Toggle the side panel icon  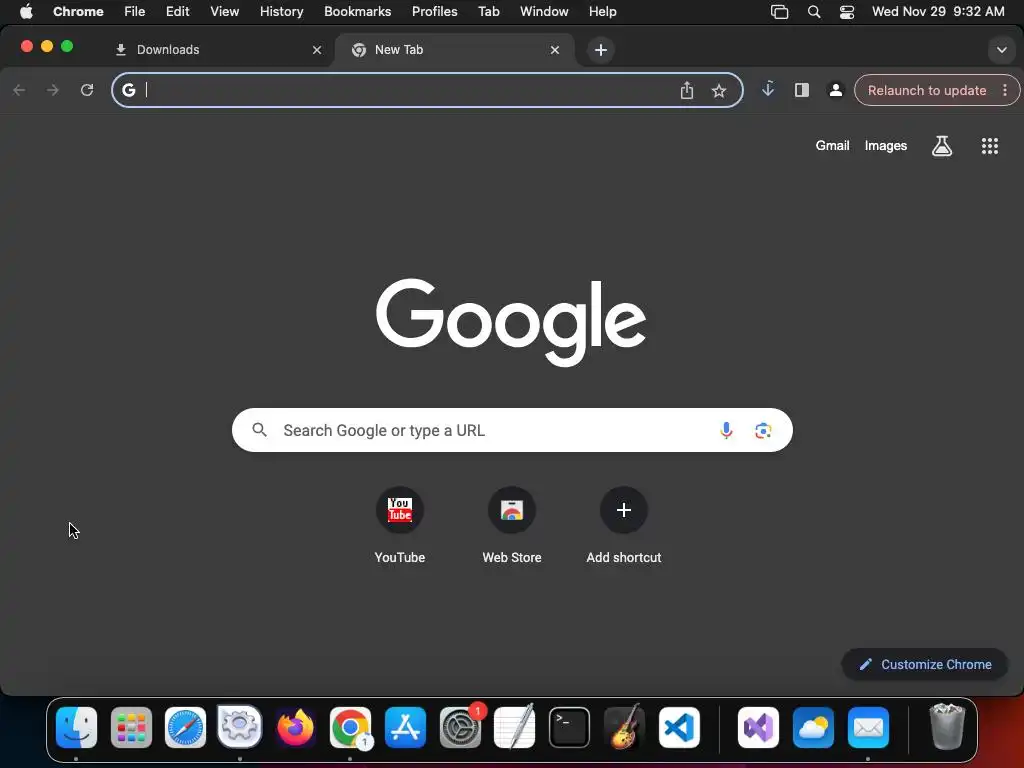coord(802,90)
